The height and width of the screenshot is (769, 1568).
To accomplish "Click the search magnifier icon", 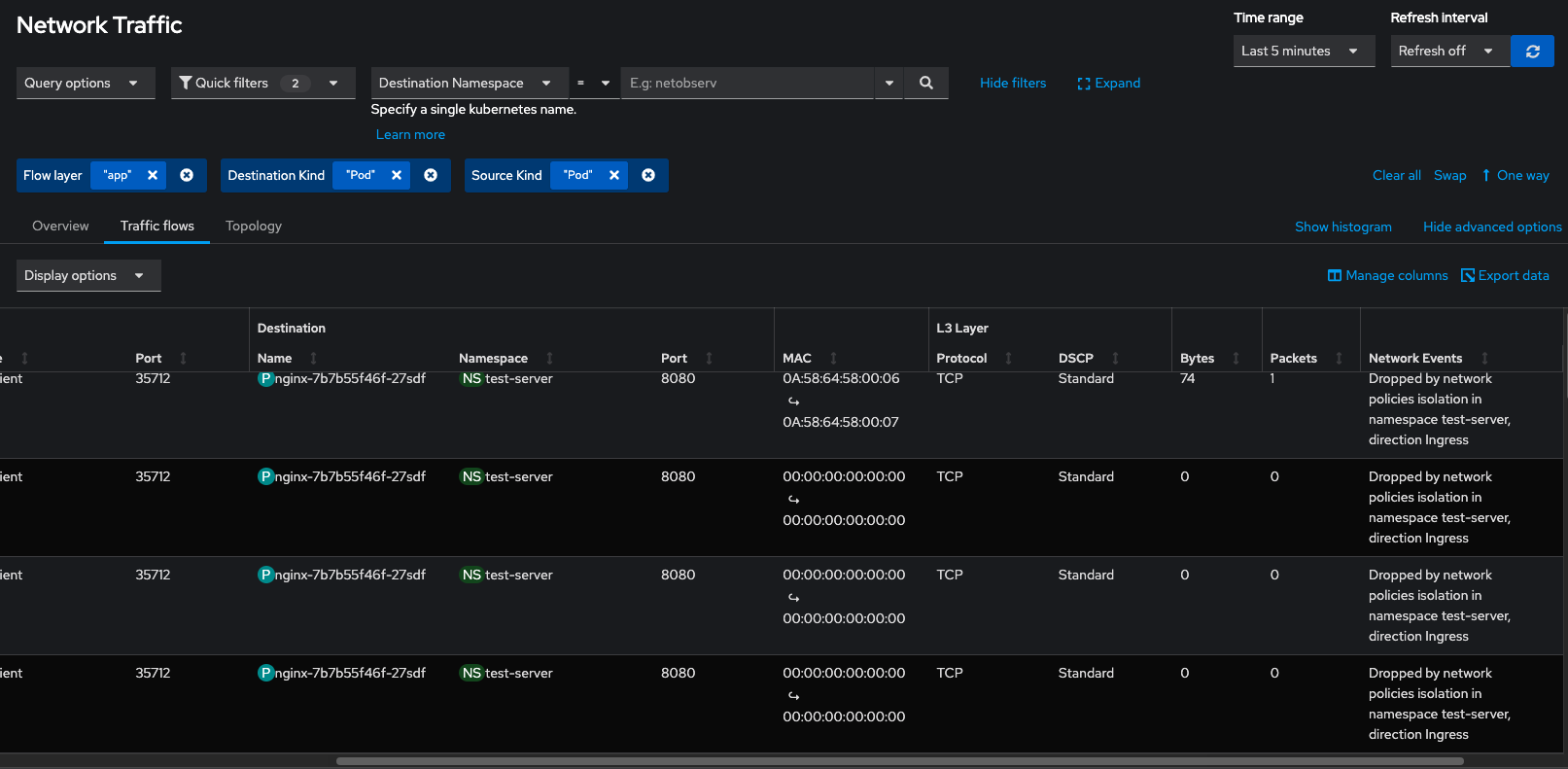I will [x=925, y=84].
